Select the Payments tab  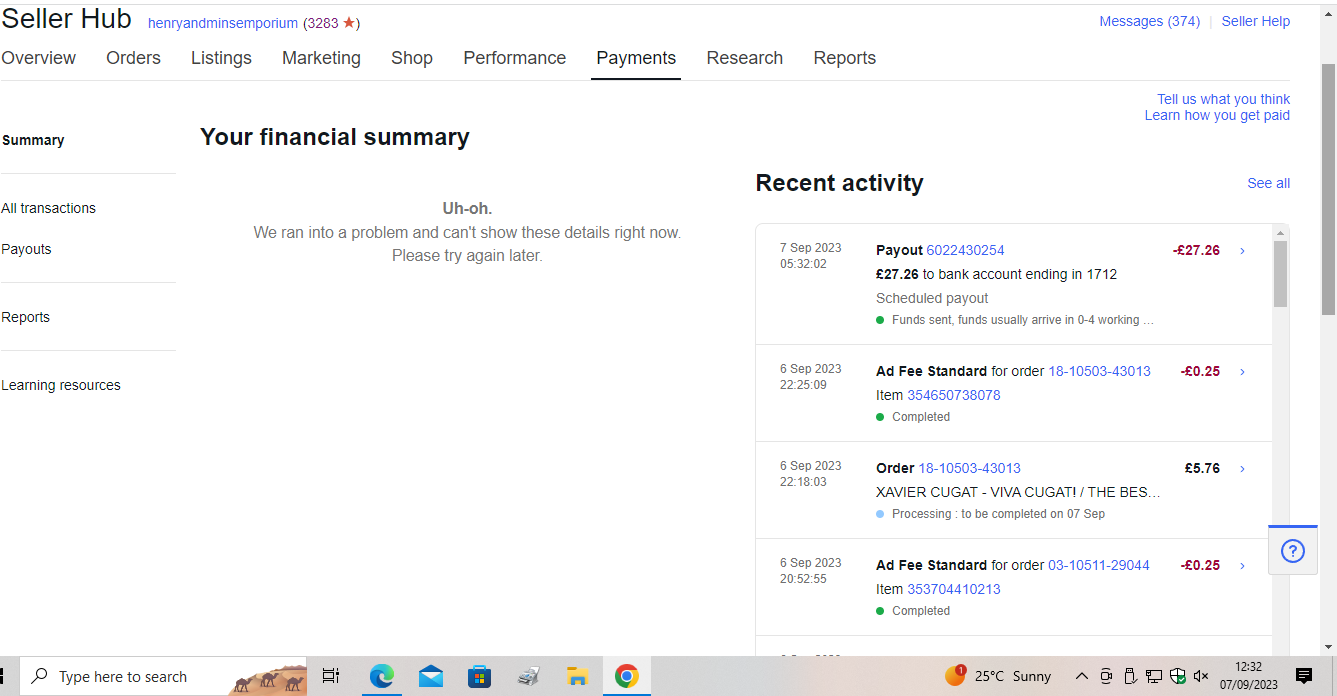(x=636, y=58)
